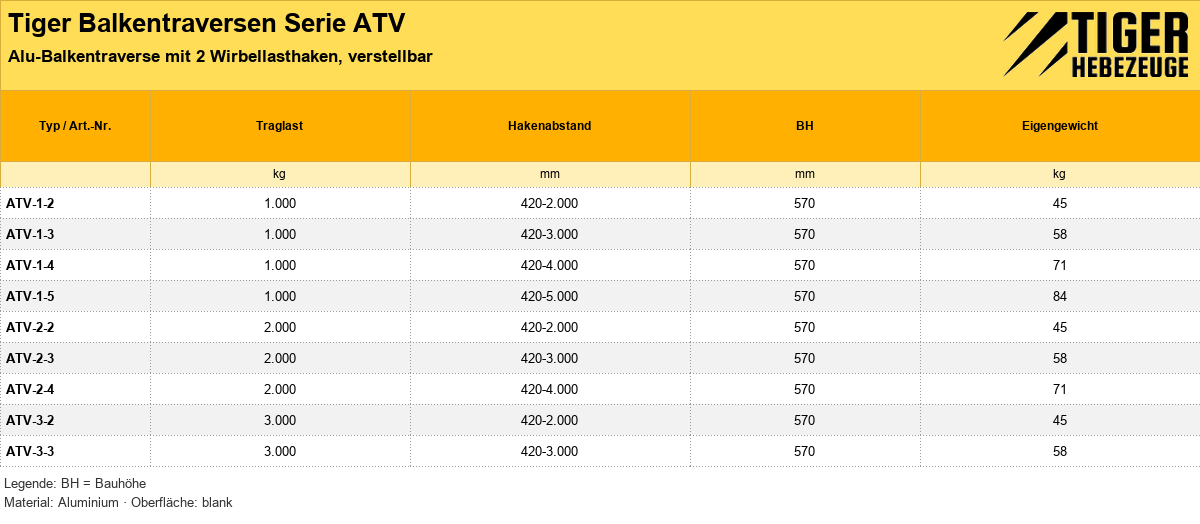Click the Traglast column header
The height and width of the screenshot is (524, 1200).
coord(280,126)
